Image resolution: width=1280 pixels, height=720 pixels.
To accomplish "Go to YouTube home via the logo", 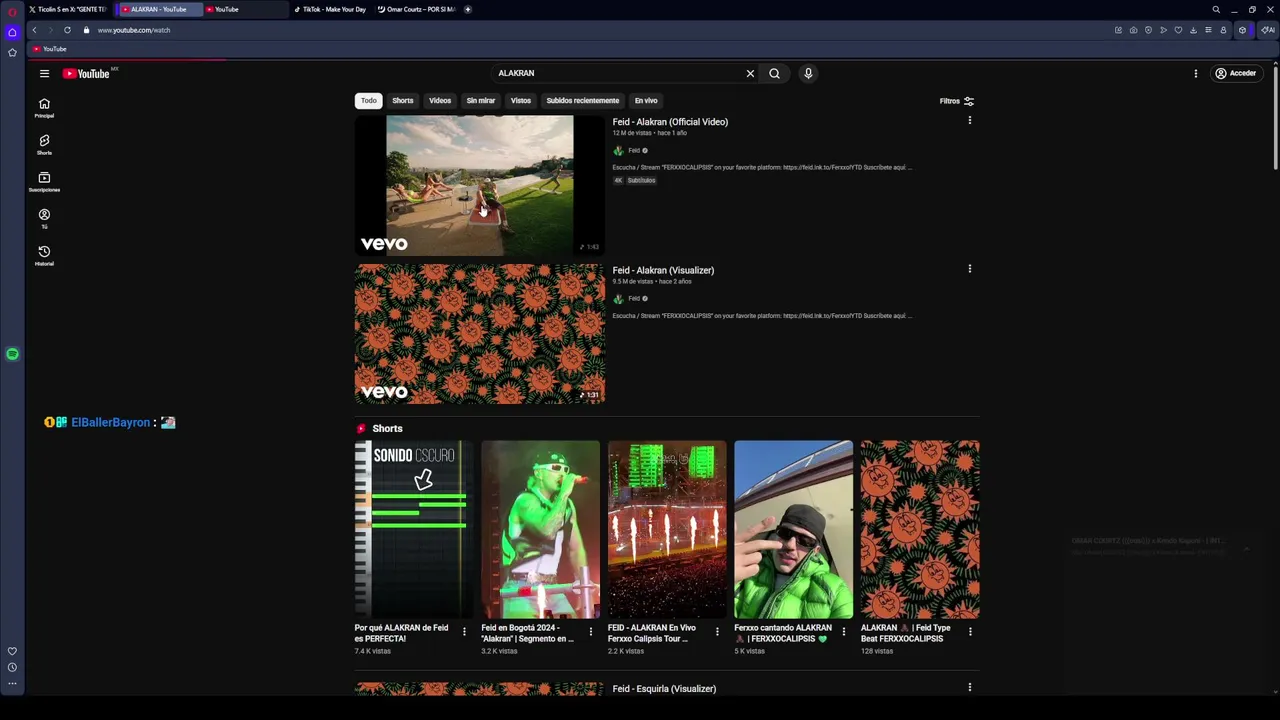I will tap(86, 73).
